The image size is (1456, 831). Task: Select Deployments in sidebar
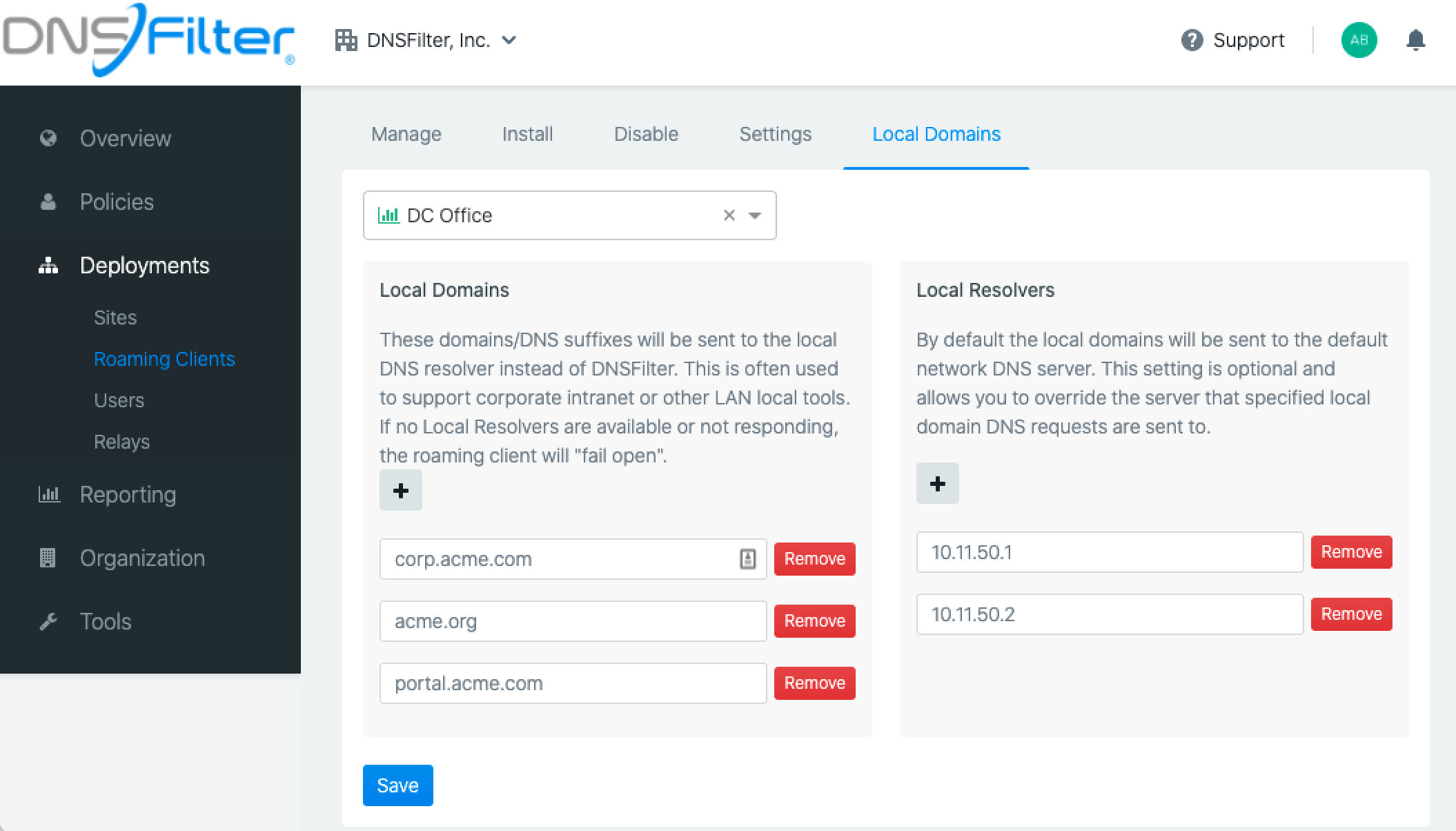(x=144, y=265)
